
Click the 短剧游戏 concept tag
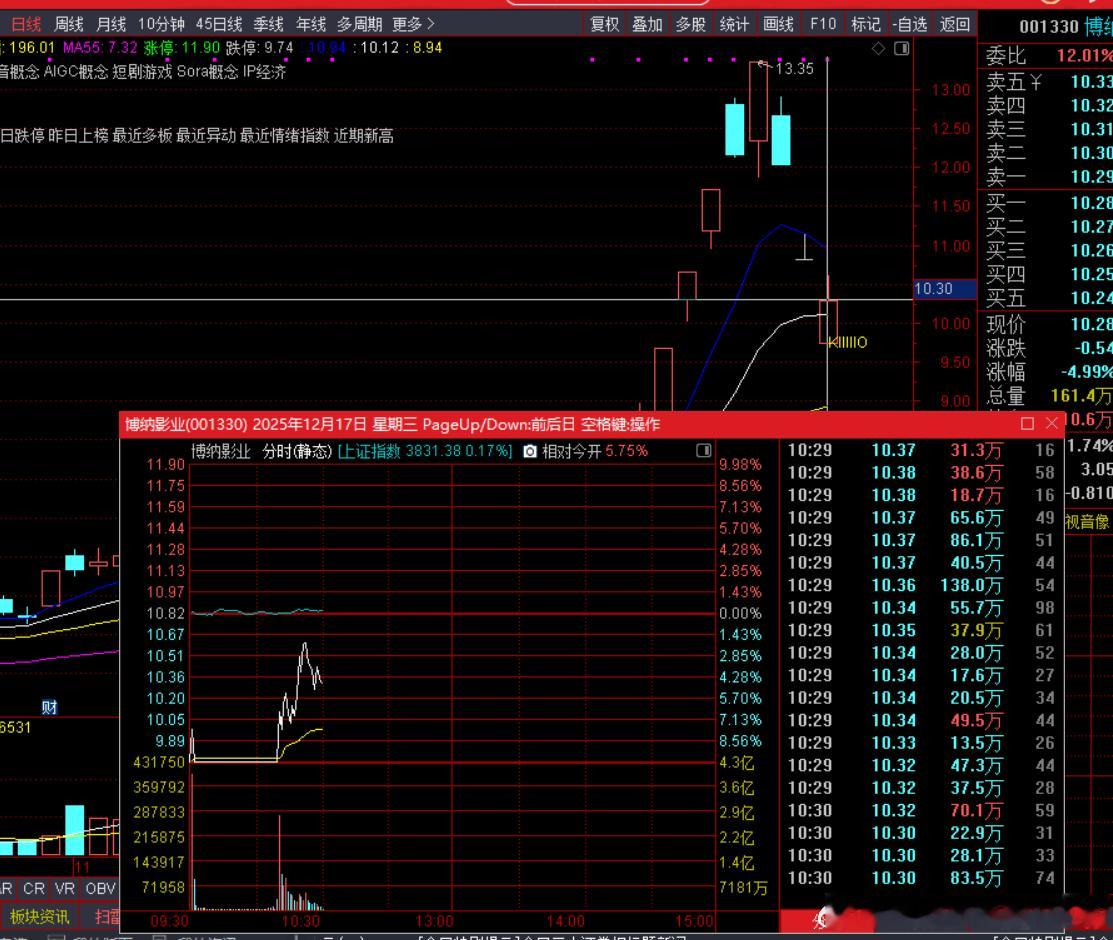click(x=142, y=72)
